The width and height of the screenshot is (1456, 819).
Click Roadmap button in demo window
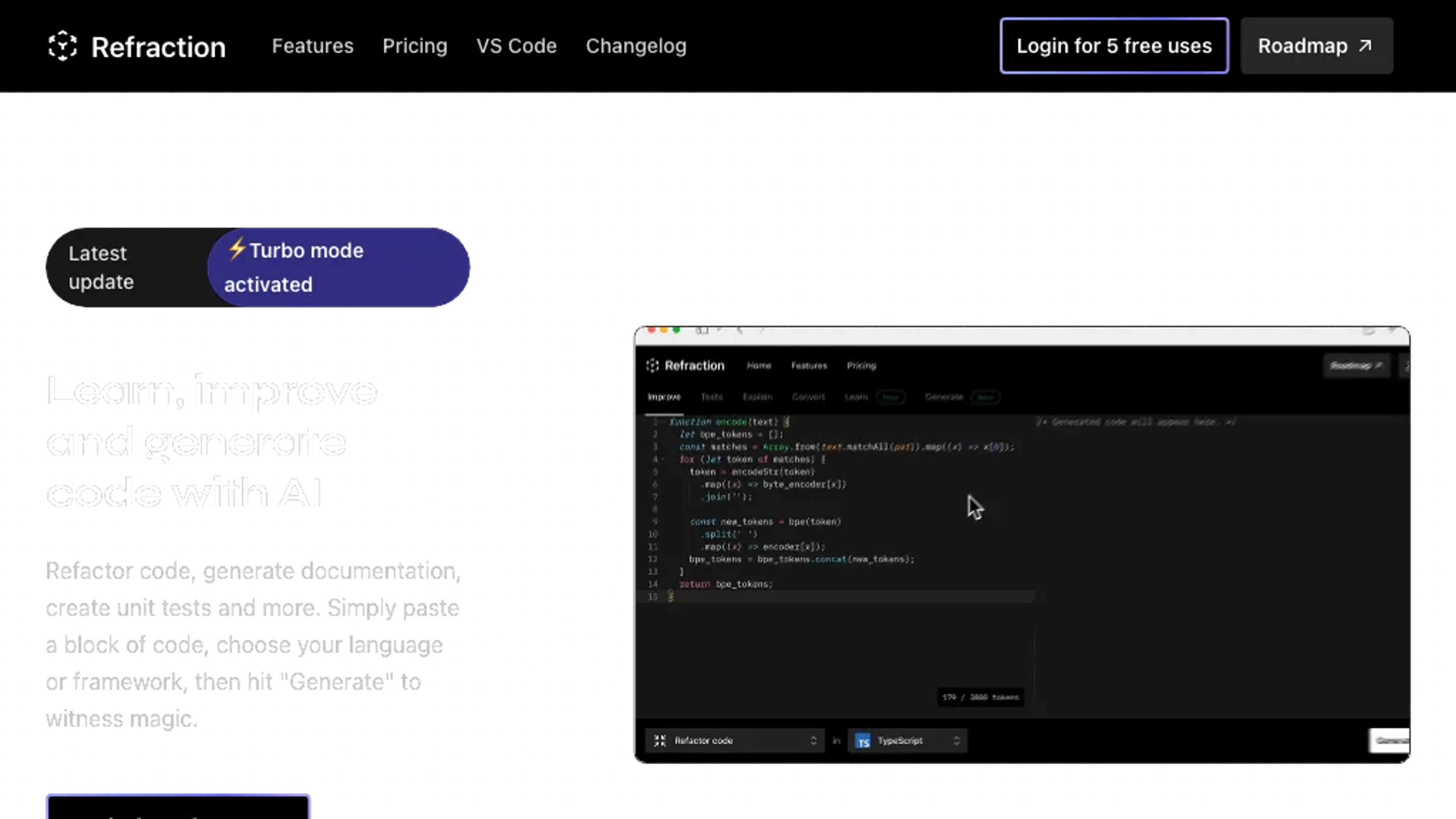coord(1356,366)
